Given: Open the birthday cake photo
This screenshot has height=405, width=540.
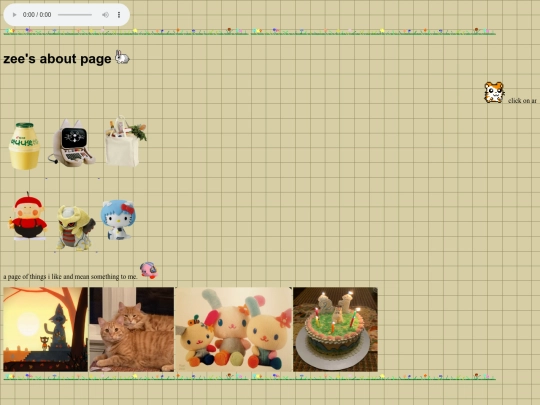Looking at the screenshot, I should (335, 329).
